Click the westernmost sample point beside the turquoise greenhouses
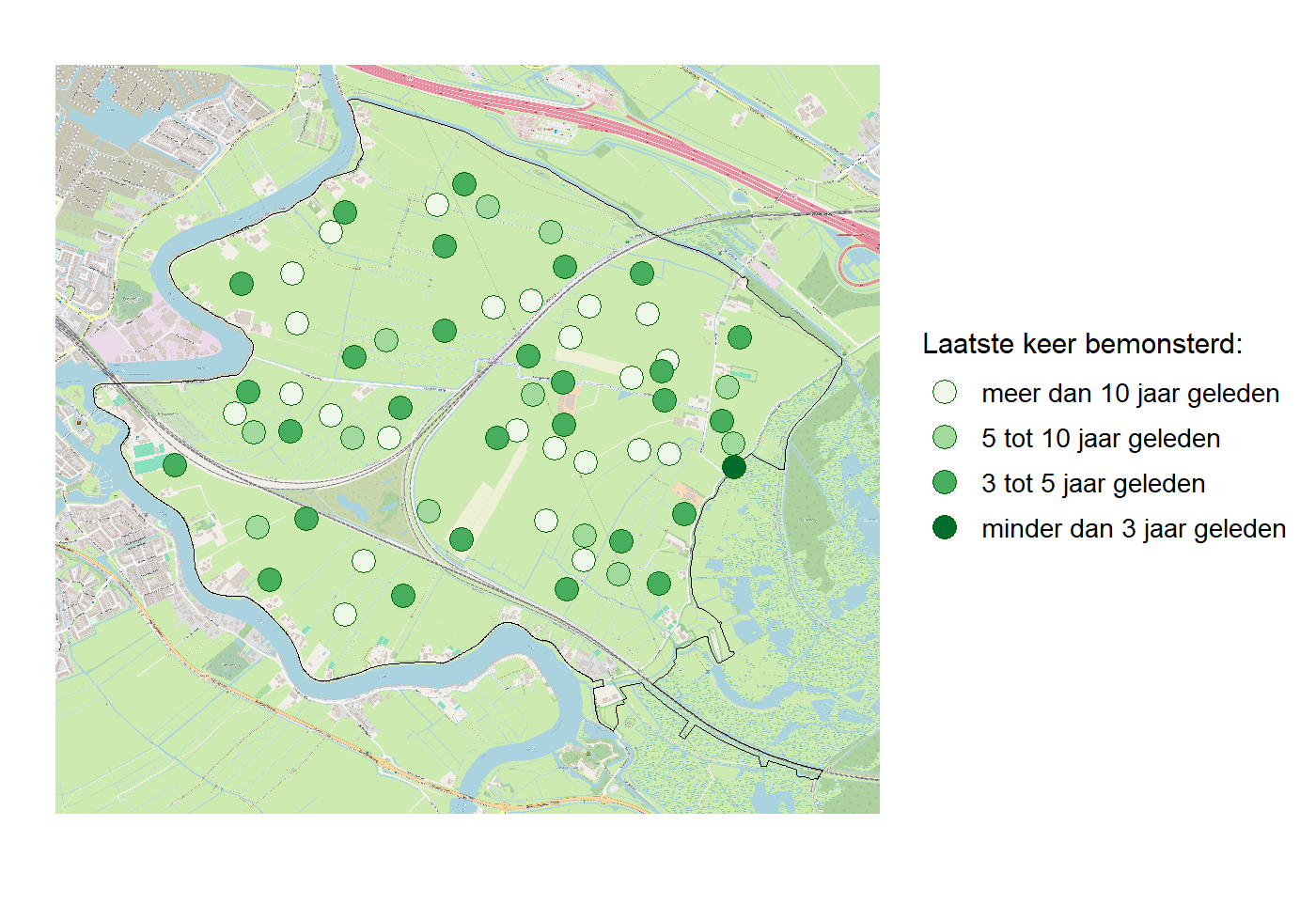The image size is (1316, 920). [x=175, y=464]
